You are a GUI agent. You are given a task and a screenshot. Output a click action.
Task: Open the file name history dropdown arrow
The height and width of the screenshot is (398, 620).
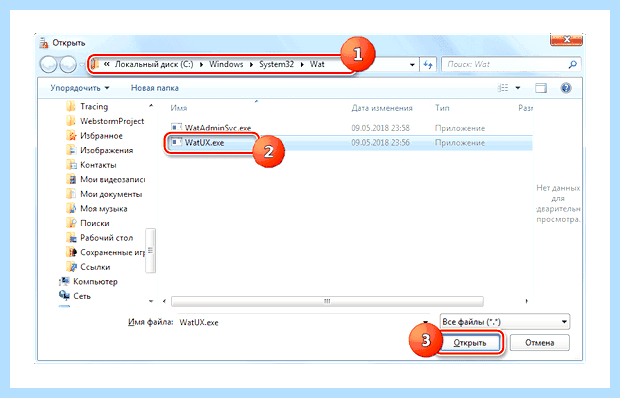(x=425, y=322)
